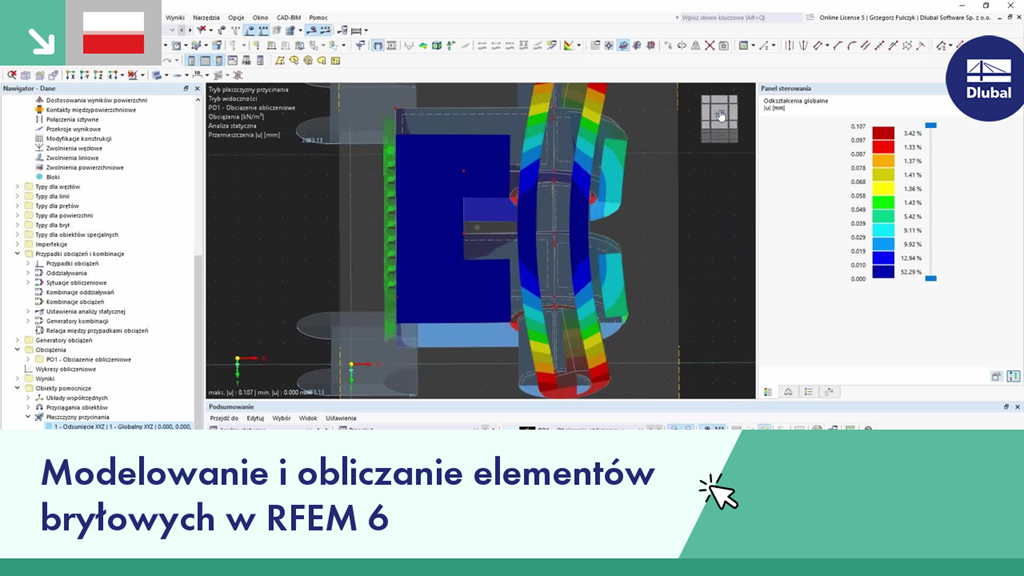Image resolution: width=1024 pixels, height=576 pixels.
Task: Undock the Podsumowanie panel
Action: pyautogui.click(x=1006, y=407)
